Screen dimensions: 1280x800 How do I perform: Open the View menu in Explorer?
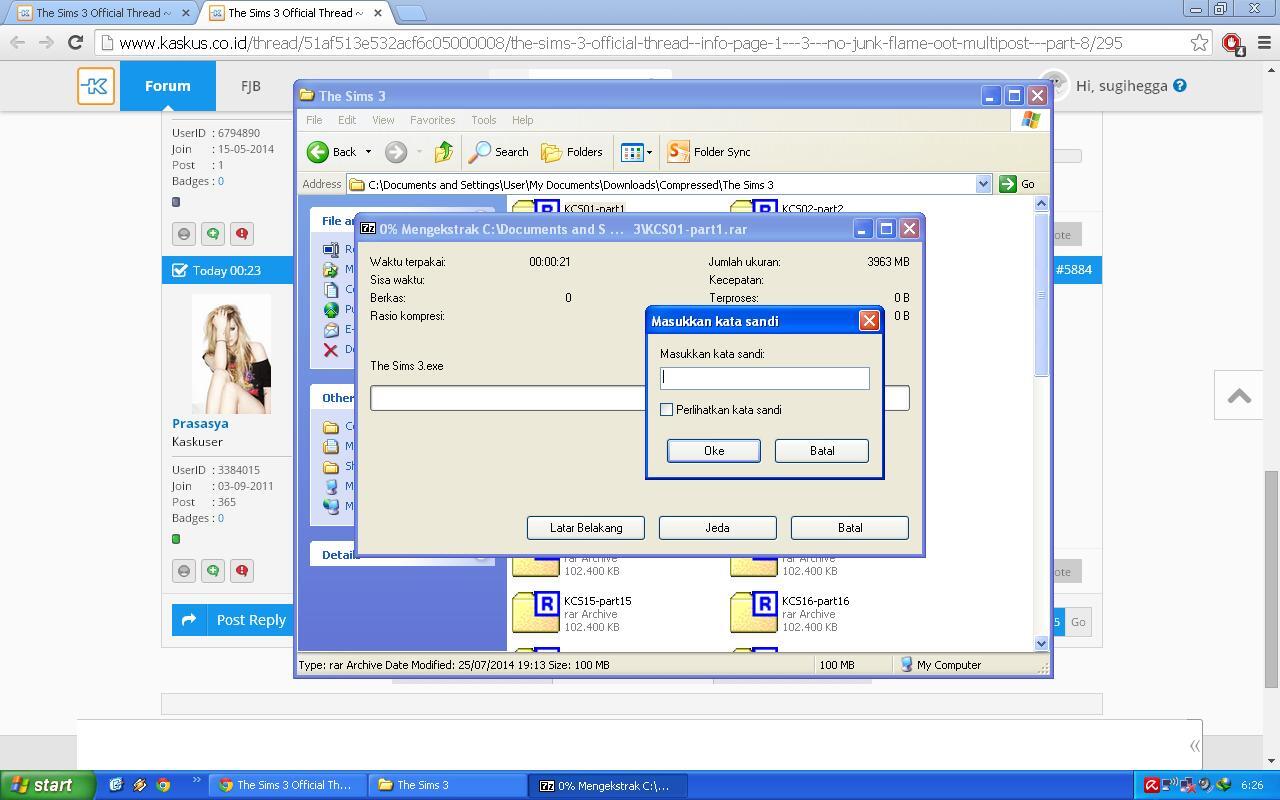click(x=383, y=120)
